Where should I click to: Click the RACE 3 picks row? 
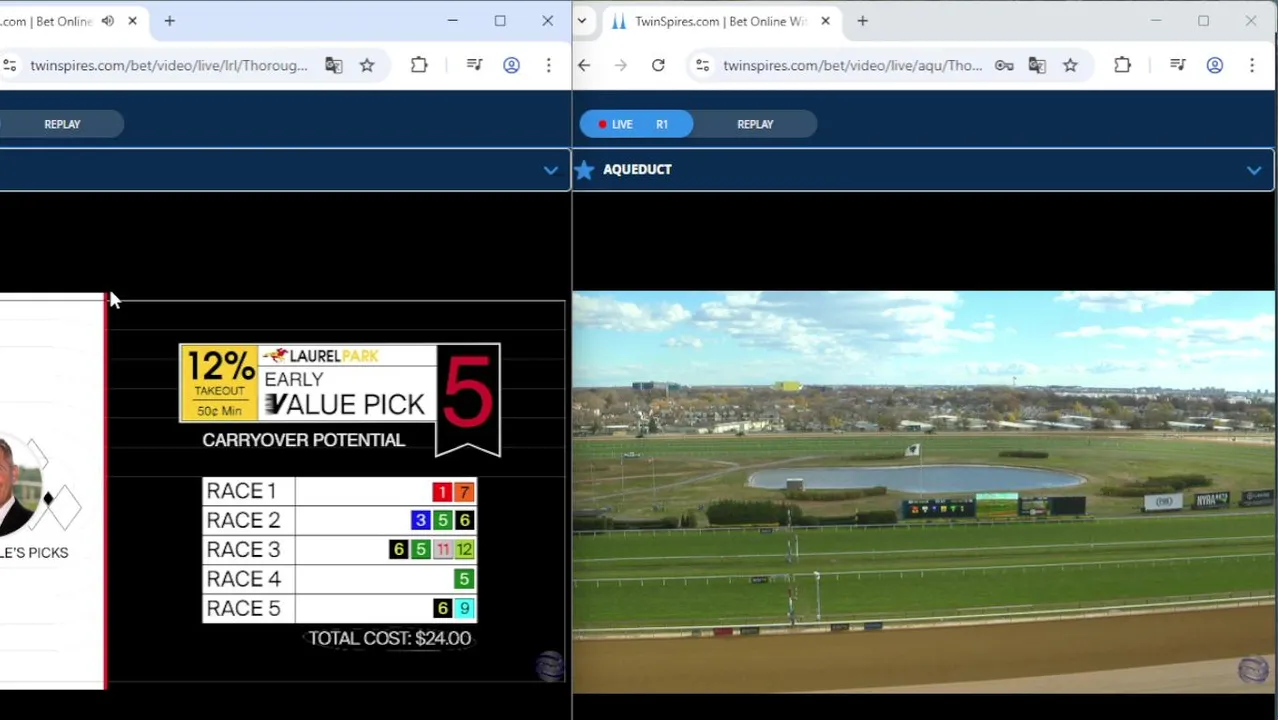[x=340, y=549]
